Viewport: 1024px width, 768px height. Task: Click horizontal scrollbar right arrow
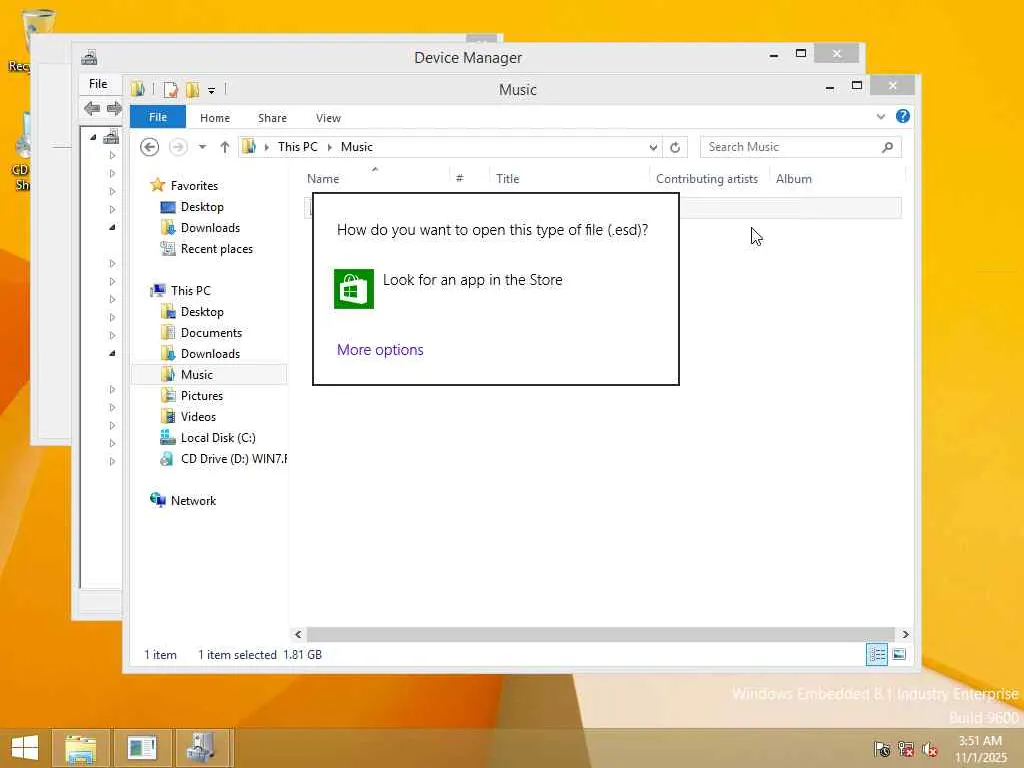pos(905,634)
